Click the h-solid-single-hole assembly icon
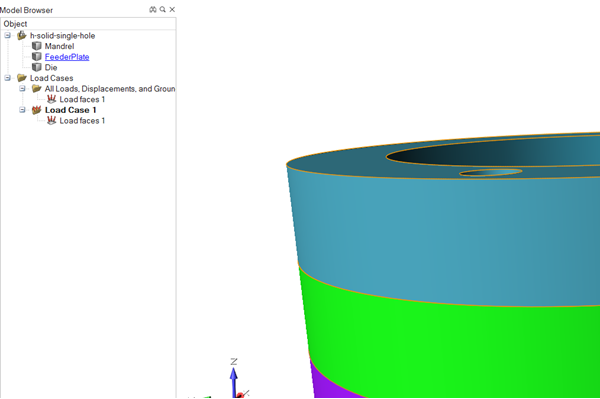Screen dimensions: 600x399 pyautogui.click(x=22, y=36)
